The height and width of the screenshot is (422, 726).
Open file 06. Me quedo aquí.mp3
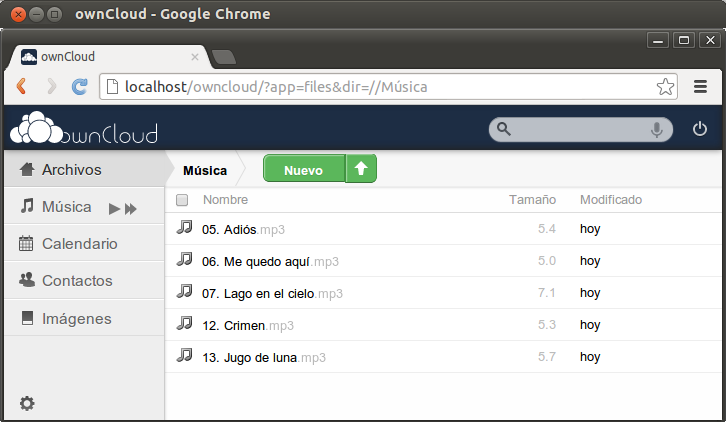point(270,261)
